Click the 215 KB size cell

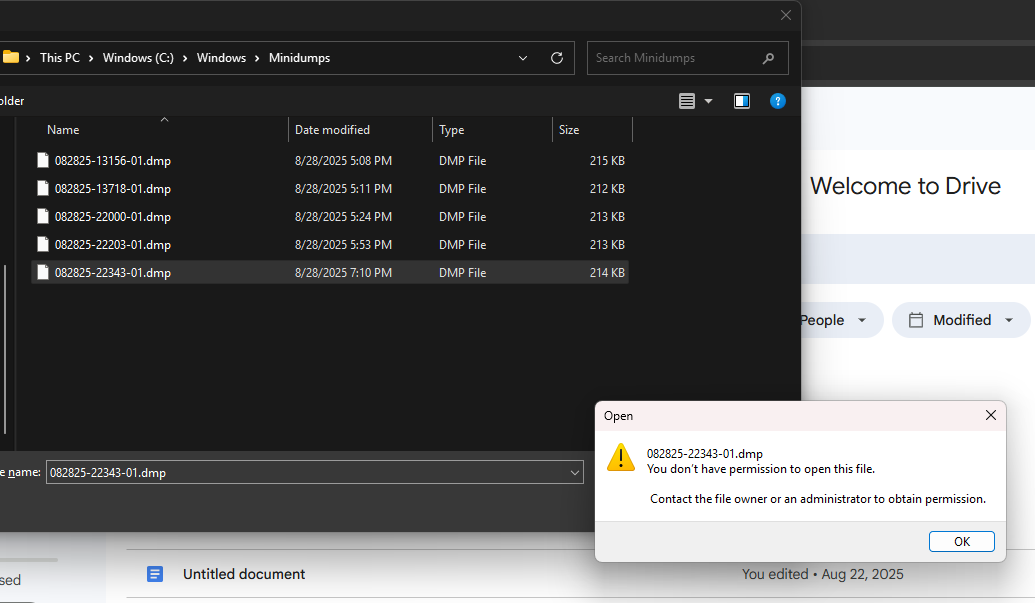click(607, 160)
